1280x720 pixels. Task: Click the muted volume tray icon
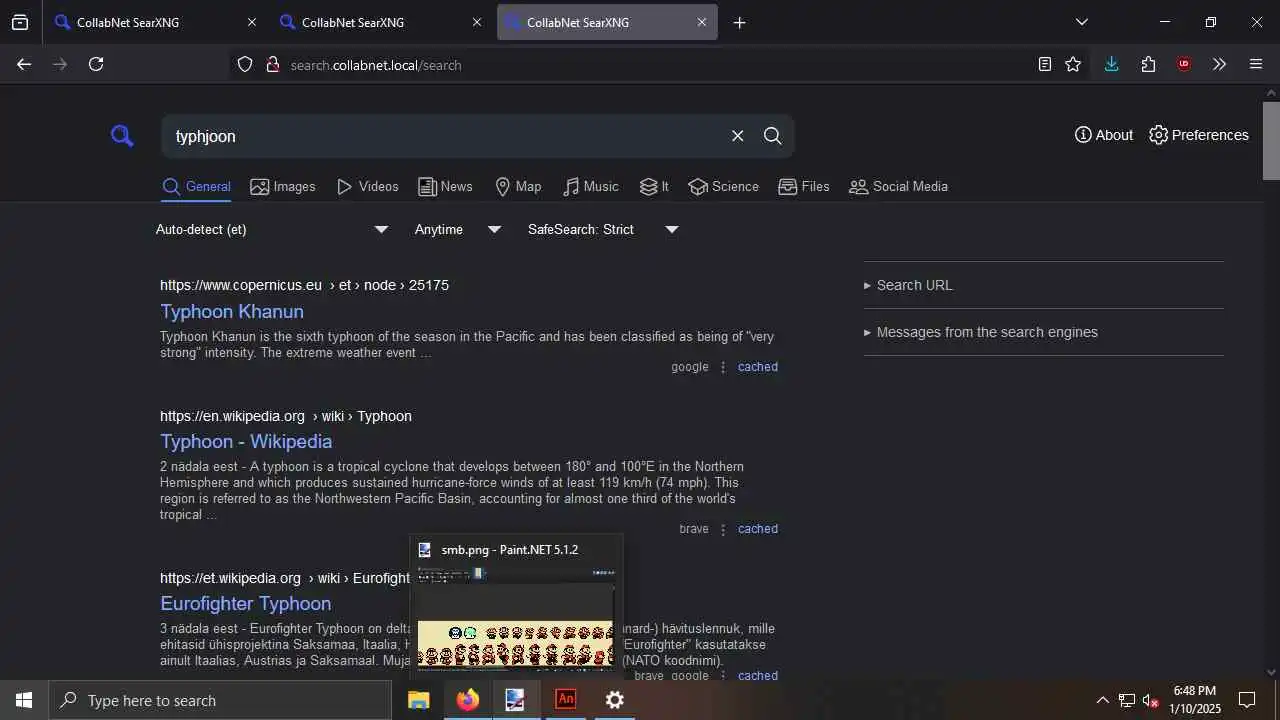[x=1151, y=700]
